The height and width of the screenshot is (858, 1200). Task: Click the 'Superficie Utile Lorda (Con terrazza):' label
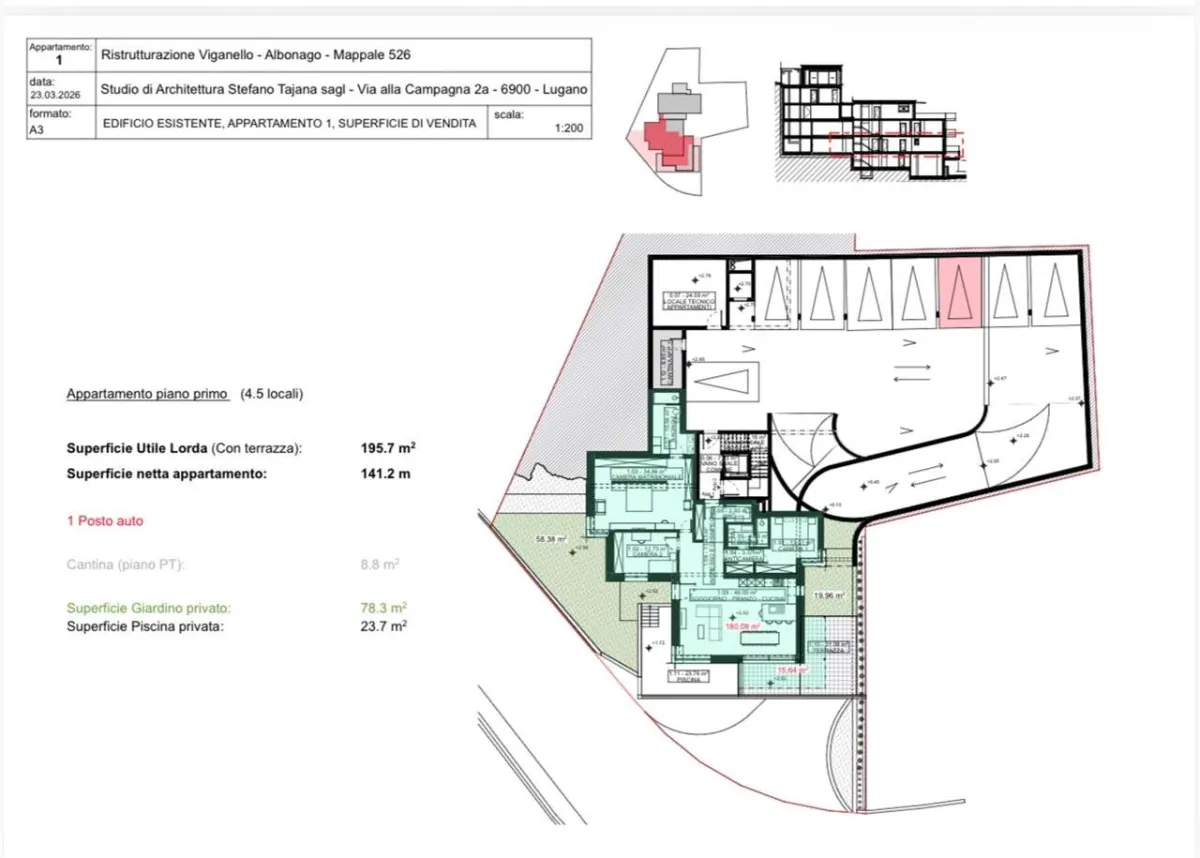(184, 449)
